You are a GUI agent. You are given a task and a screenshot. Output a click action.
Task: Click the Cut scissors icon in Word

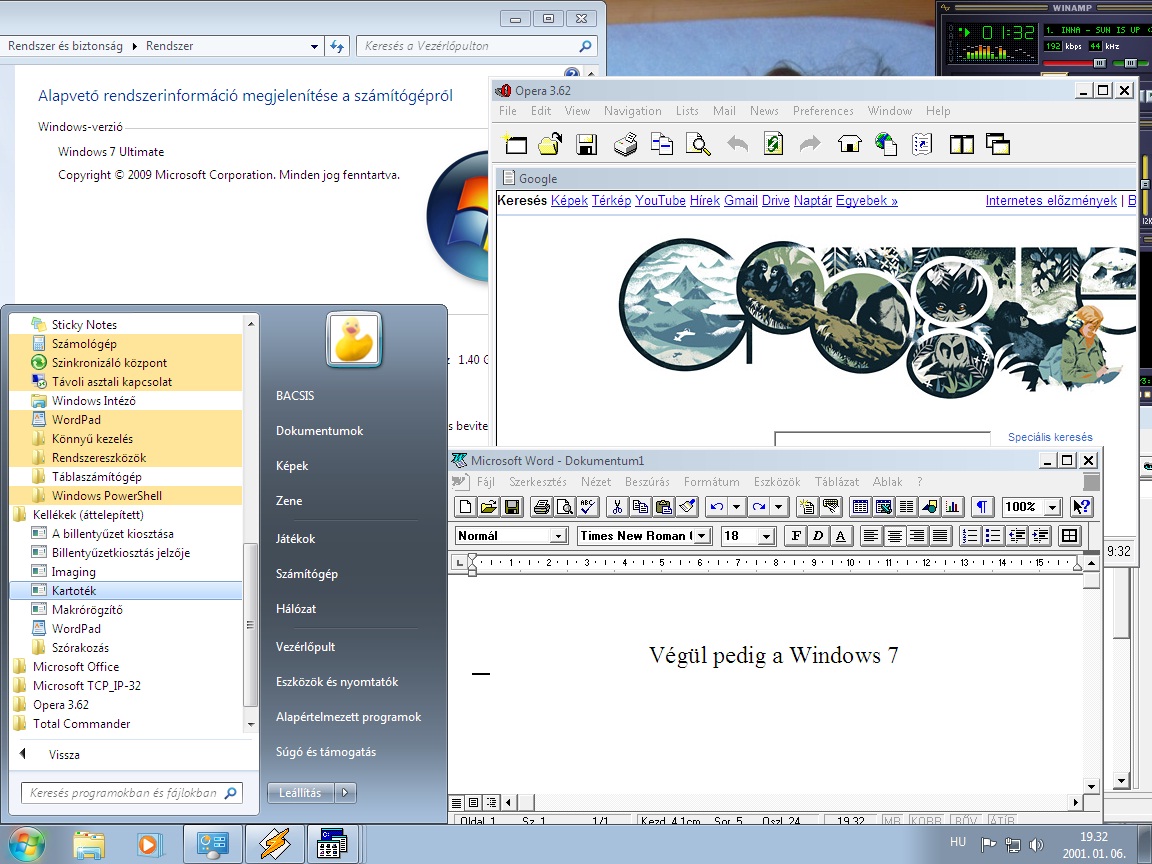coord(617,506)
